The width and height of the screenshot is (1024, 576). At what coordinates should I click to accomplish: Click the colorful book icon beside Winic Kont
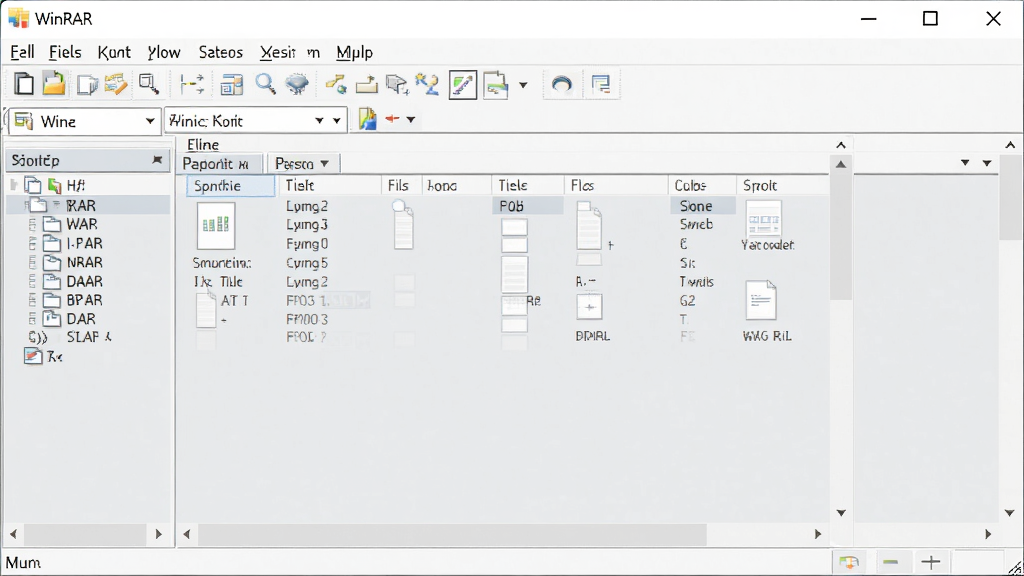coord(368,119)
